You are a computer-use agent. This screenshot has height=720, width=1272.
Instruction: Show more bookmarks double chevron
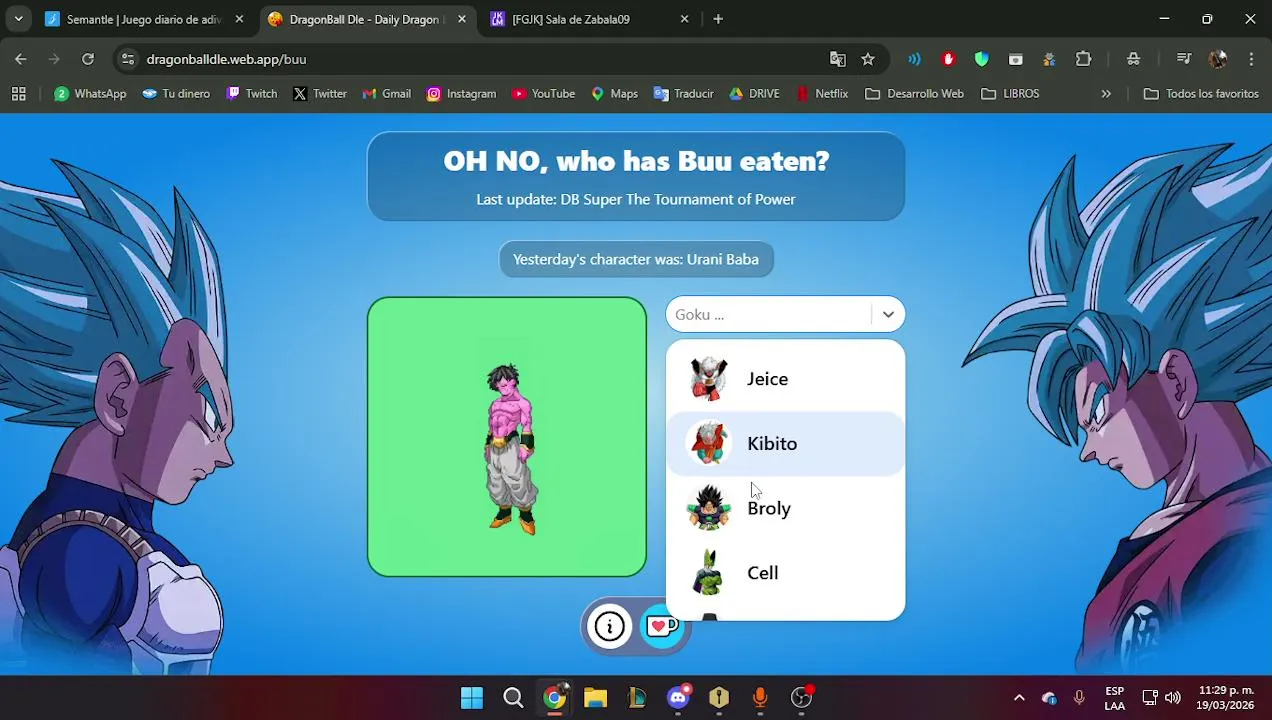1106,94
